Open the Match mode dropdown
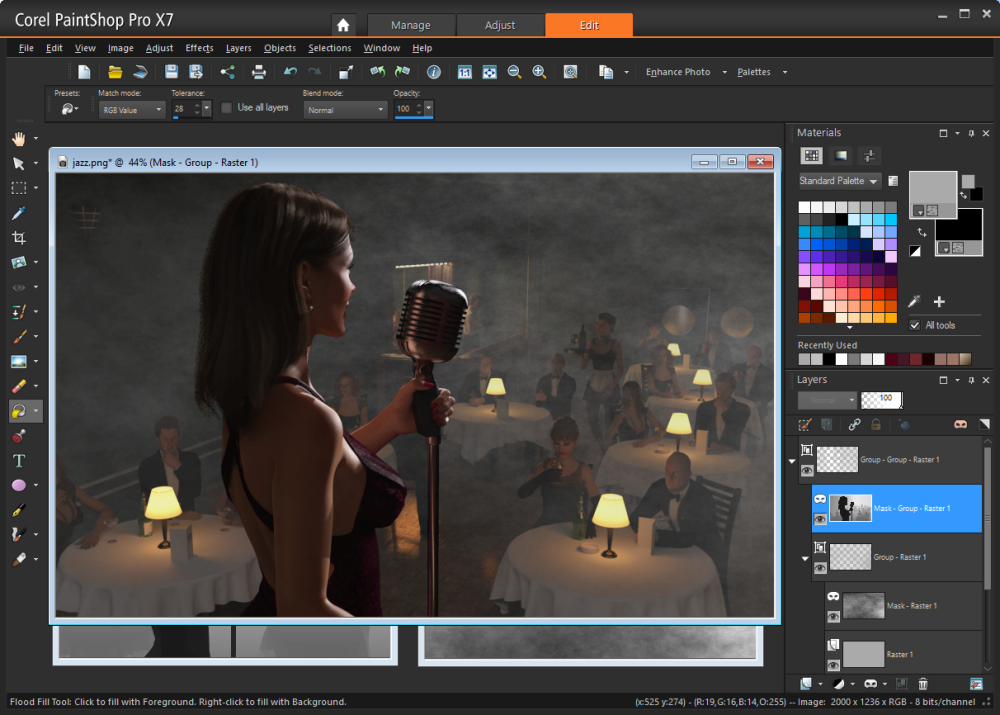This screenshot has height=715, width=1000. pyautogui.click(x=132, y=110)
